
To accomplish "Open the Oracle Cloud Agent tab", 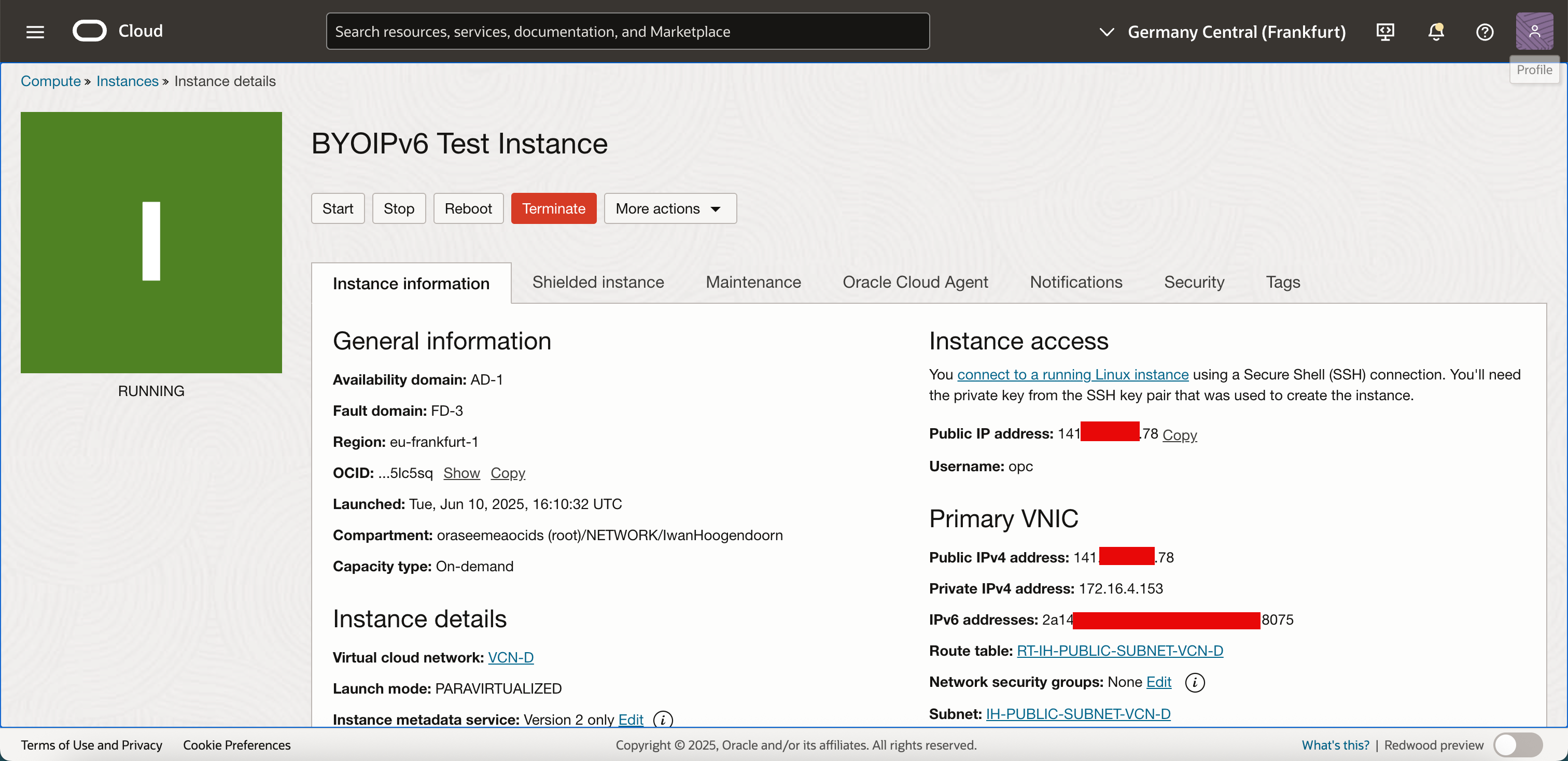I will point(915,282).
